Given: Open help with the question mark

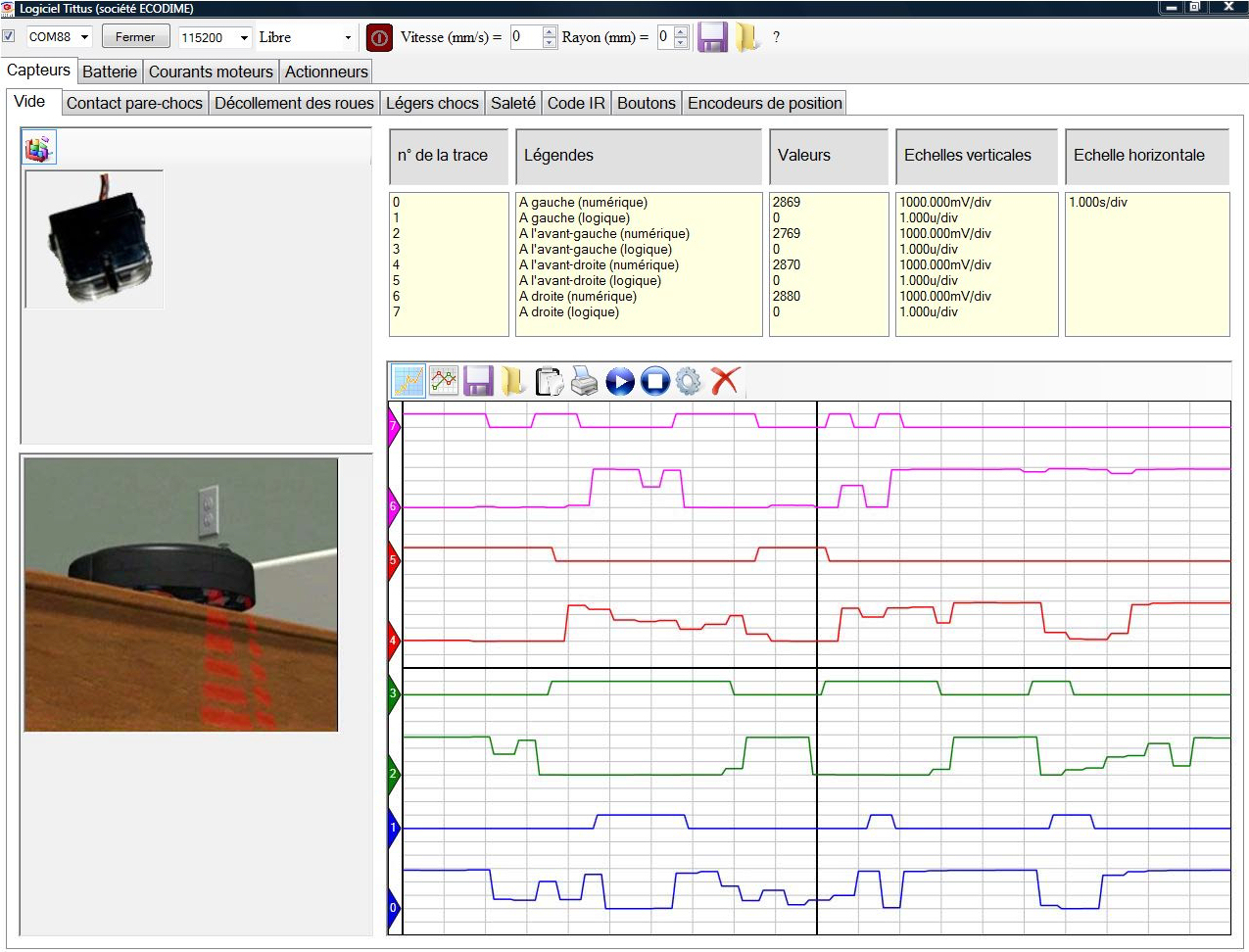Looking at the screenshot, I should click(x=776, y=37).
